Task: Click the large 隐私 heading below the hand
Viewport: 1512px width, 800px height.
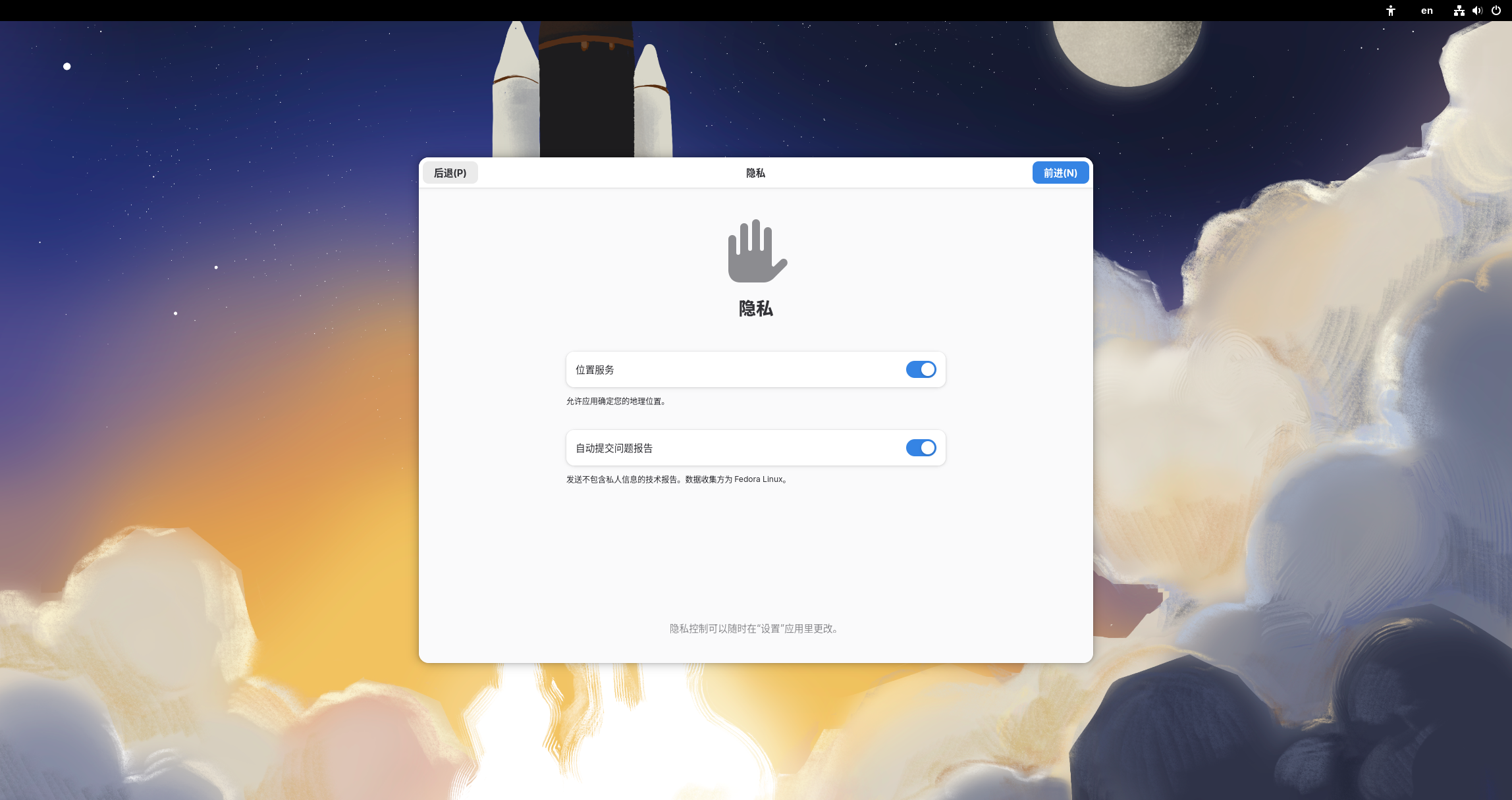Action: click(x=755, y=308)
